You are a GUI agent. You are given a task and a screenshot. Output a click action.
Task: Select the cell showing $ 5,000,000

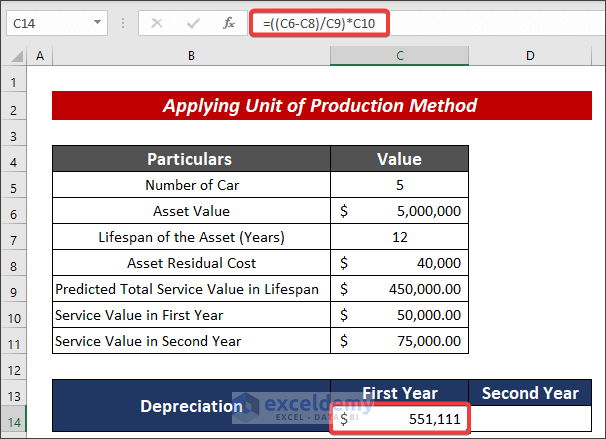click(399, 211)
